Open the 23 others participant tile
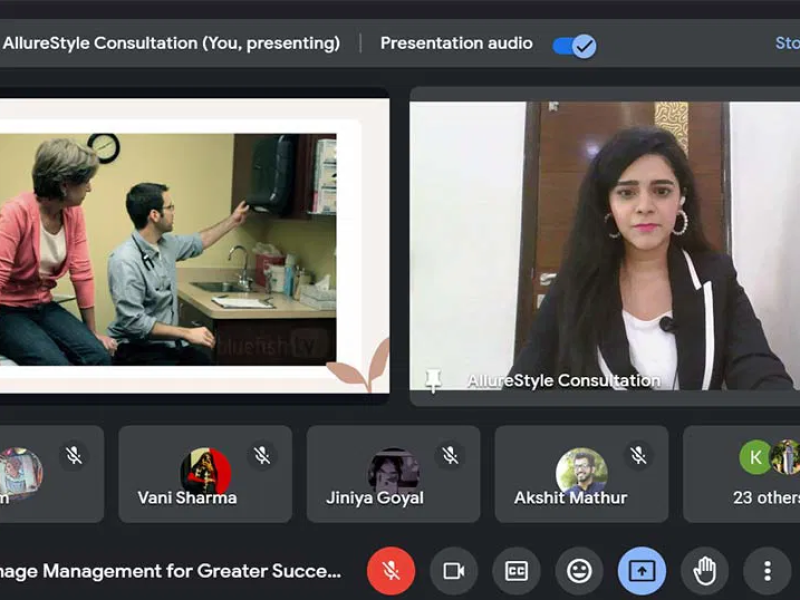Viewport: 800px width, 600px height. click(x=741, y=474)
